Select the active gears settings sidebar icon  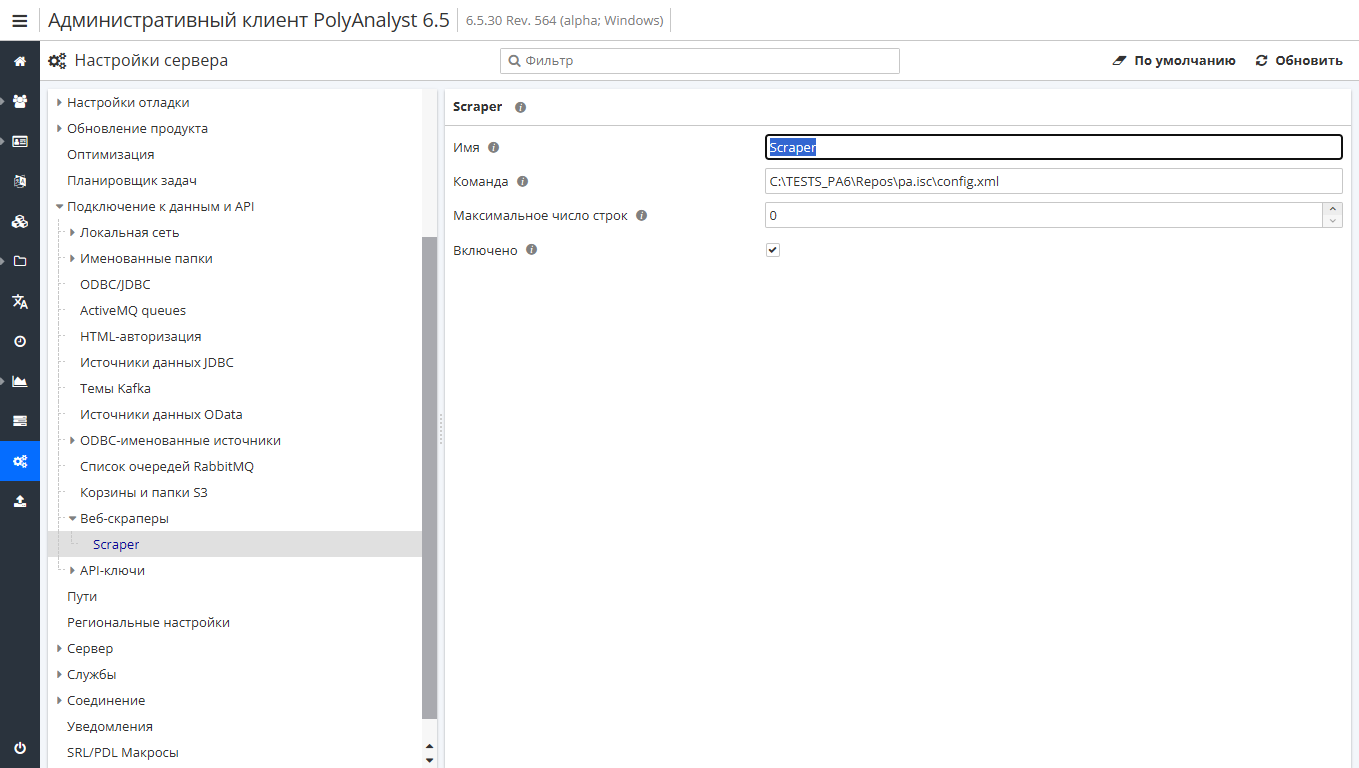(20, 461)
